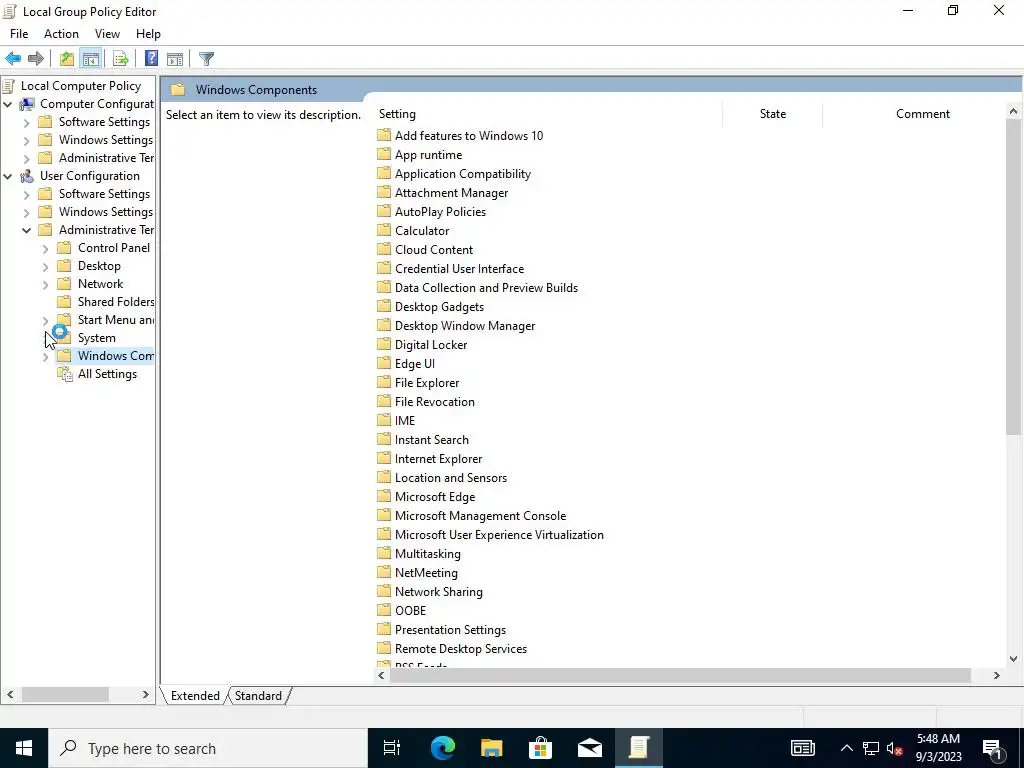Open Windows Start button
The width and height of the screenshot is (1024, 768).
point(24,748)
